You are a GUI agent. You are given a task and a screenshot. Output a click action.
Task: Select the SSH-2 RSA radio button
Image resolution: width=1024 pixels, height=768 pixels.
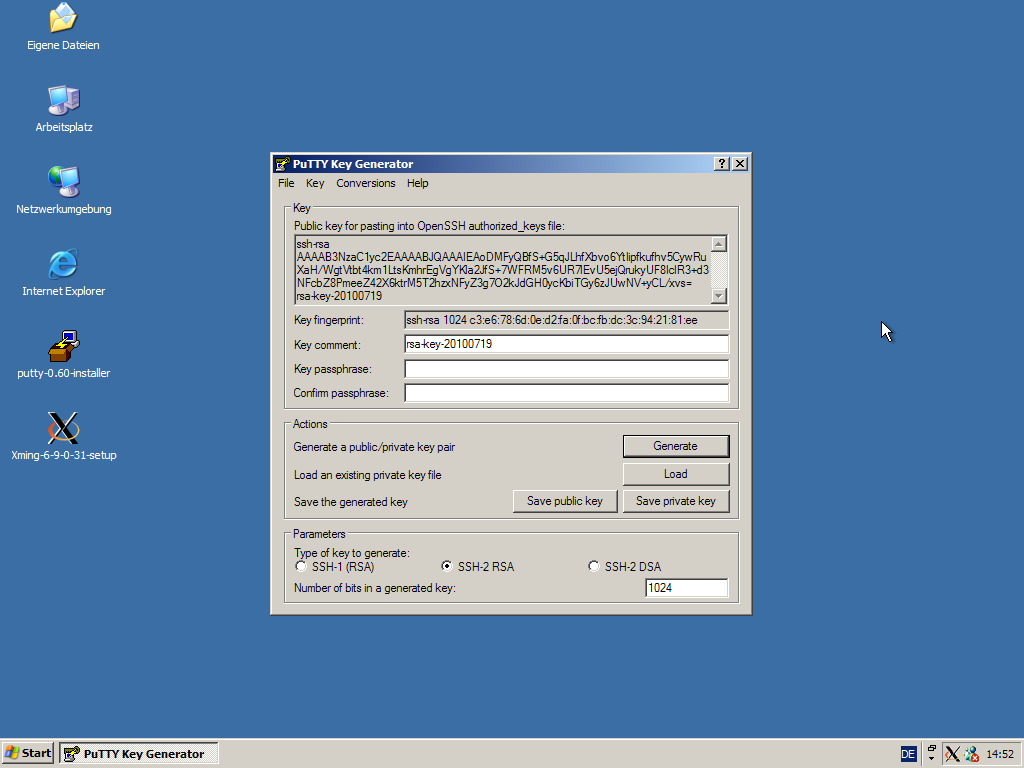point(448,567)
